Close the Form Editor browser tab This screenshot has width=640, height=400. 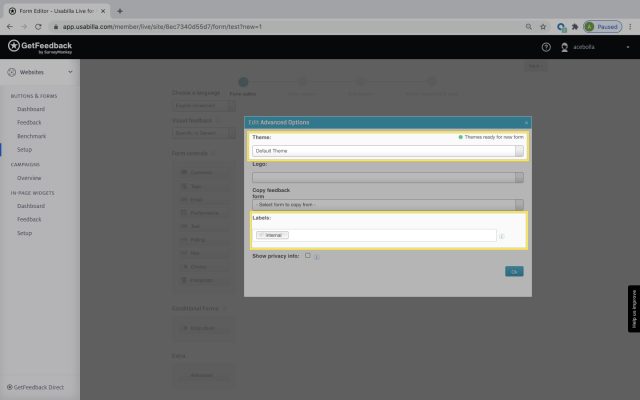coord(103,11)
